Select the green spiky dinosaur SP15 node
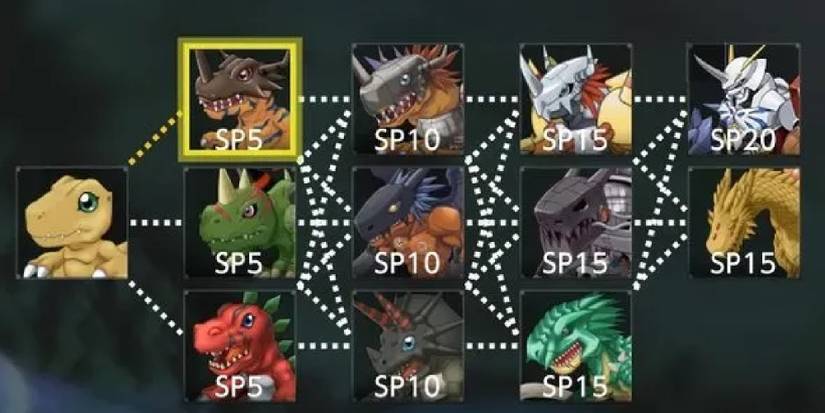The height and width of the screenshot is (413, 825). pyautogui.click(x=576, y=346)
